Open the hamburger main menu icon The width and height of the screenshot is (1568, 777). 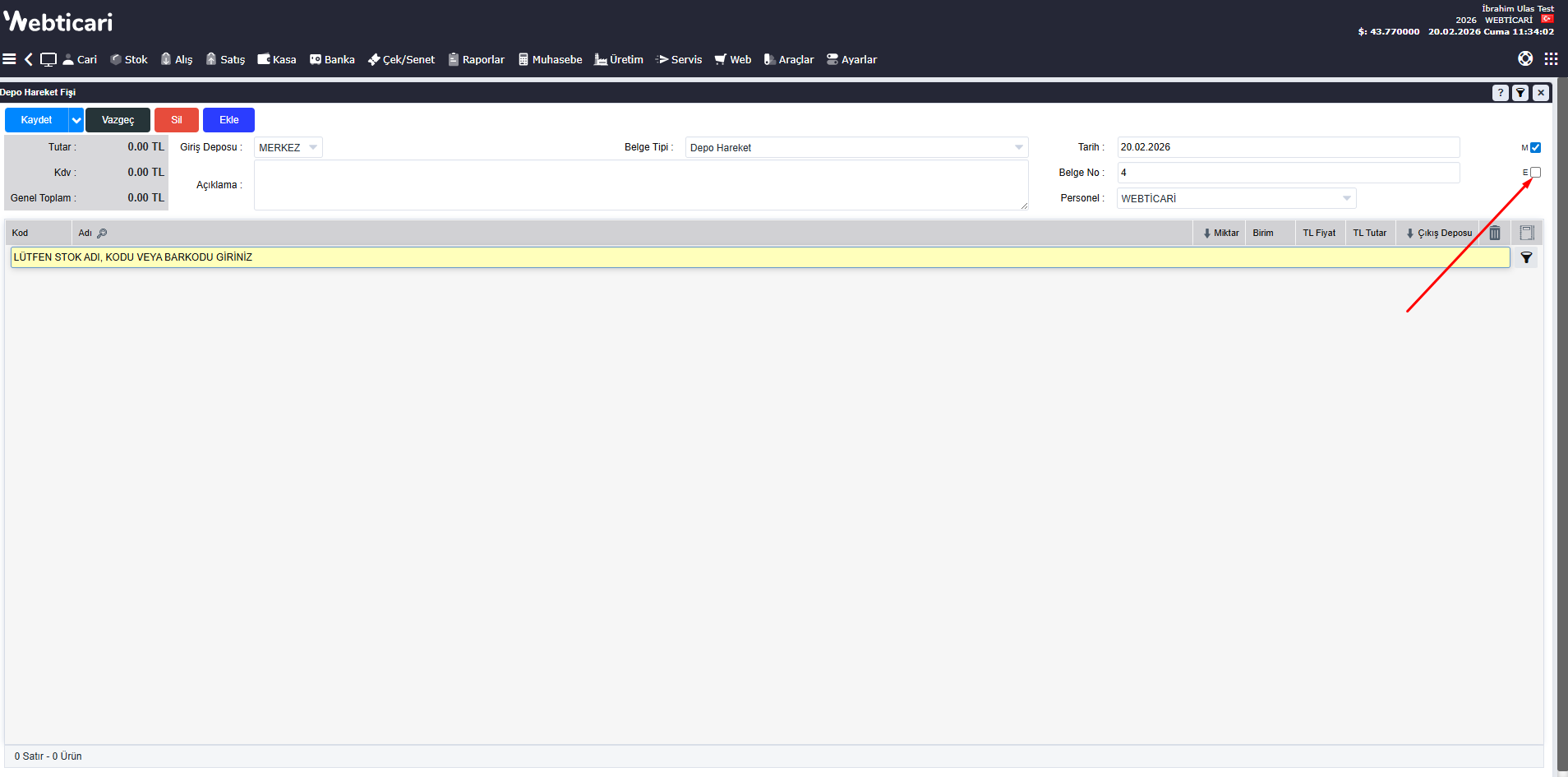coord(10,59)
